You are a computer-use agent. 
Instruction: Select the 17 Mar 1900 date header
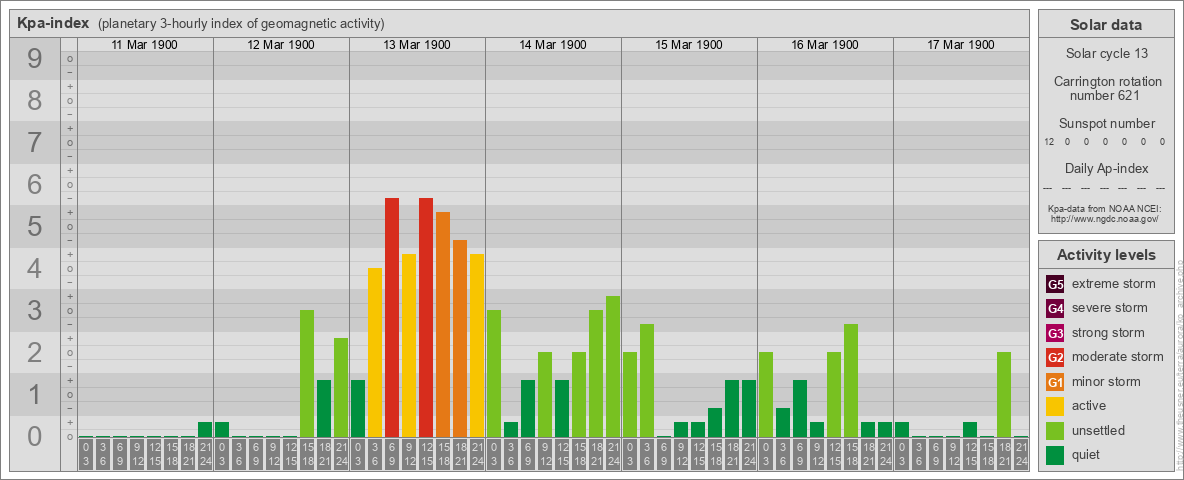pyautogui.click(x=960, y=45)
